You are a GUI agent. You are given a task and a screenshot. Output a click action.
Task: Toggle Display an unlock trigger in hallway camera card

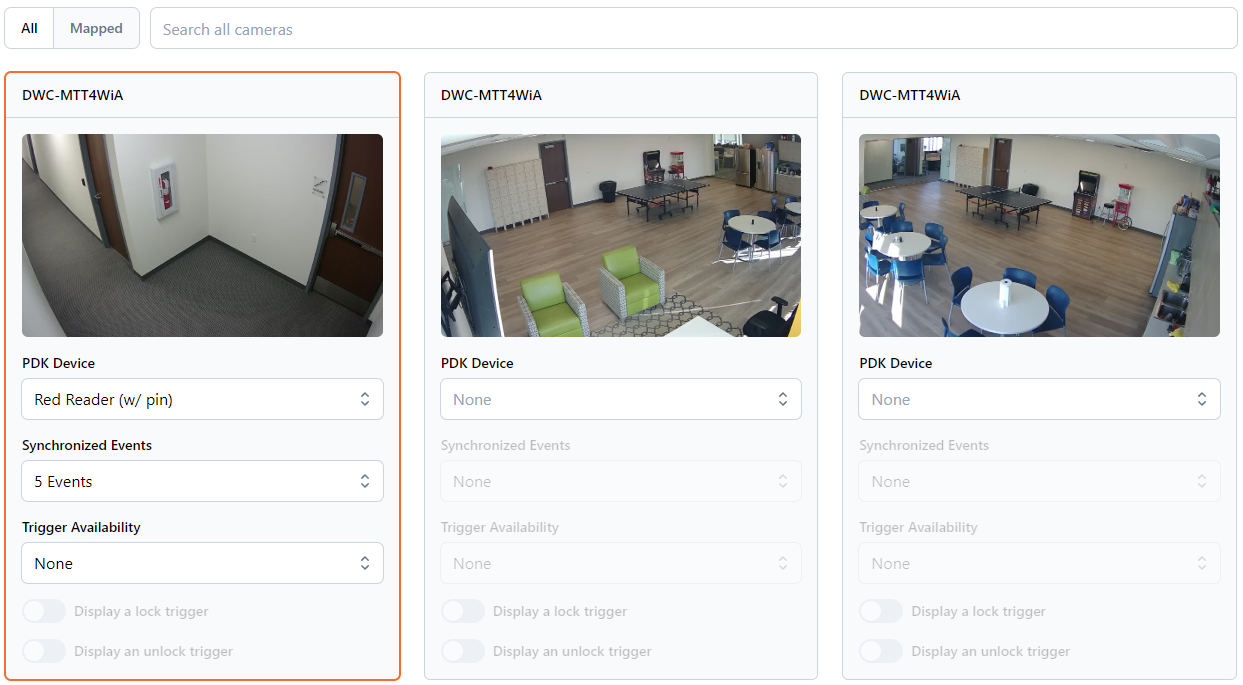pyautogui.click(x=44, y=651)
